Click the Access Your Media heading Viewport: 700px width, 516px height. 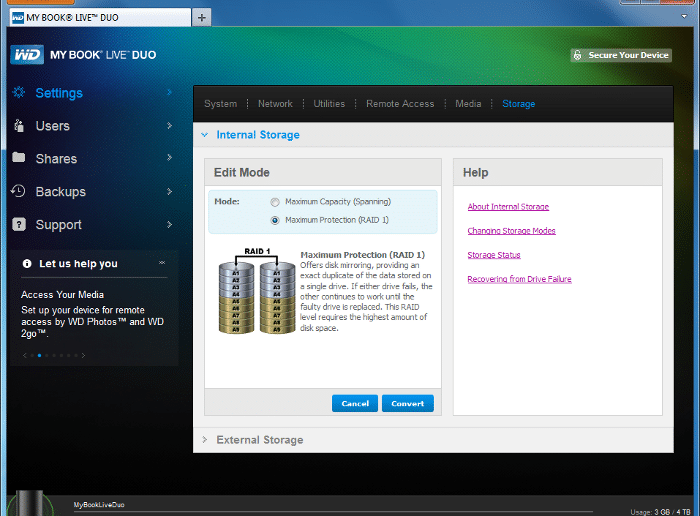click(x=62, y=295)
